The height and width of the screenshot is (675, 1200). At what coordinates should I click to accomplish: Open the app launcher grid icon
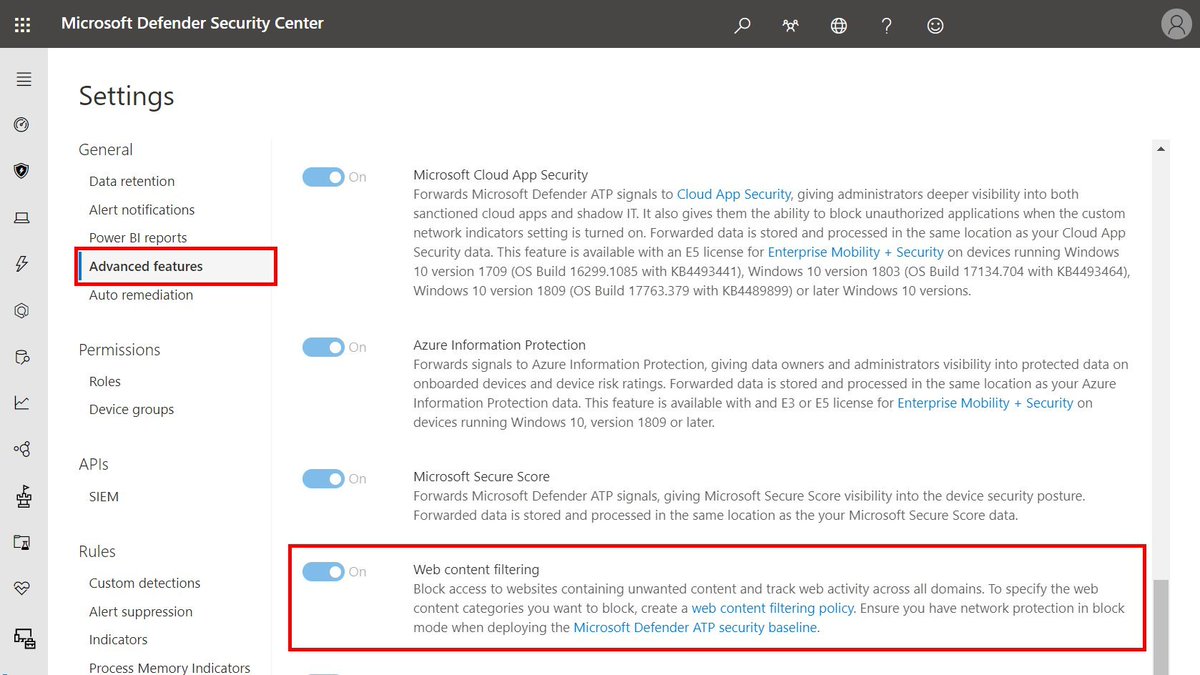coord(22,24)
